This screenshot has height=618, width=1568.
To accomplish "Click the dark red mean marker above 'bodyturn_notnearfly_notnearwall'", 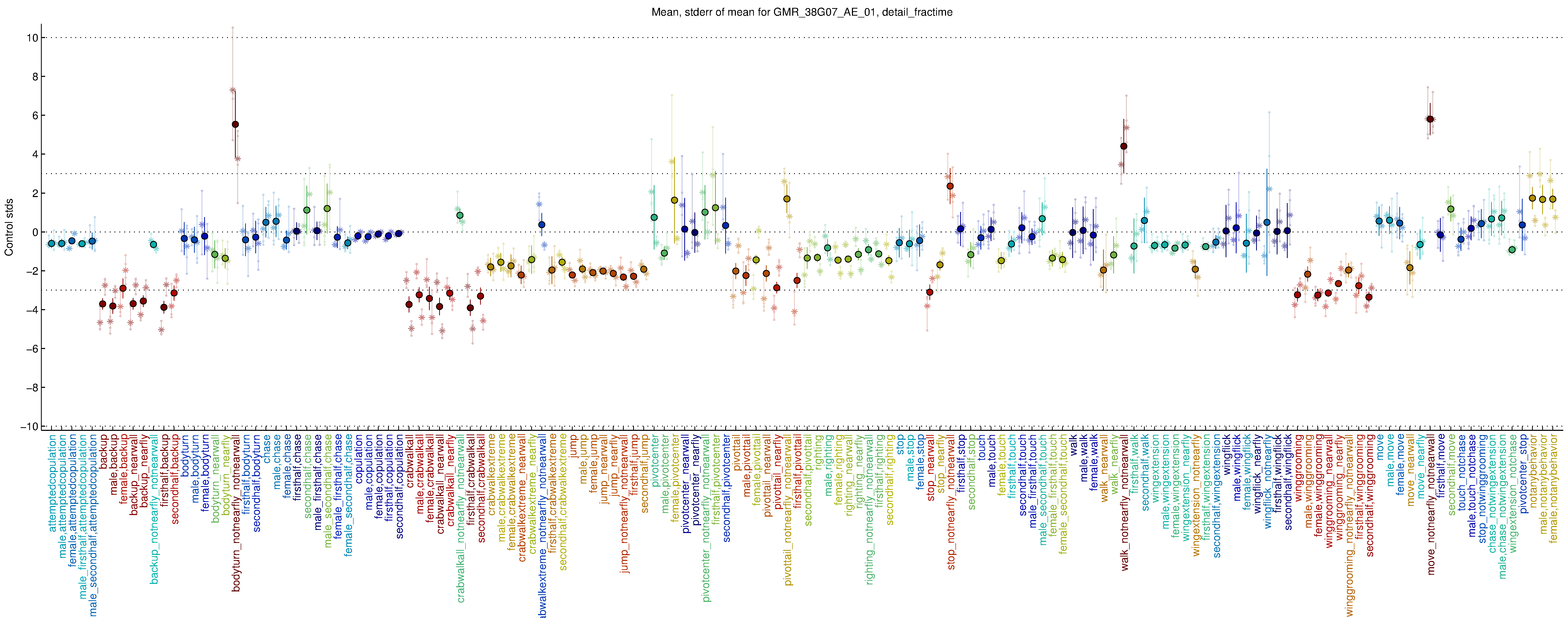I will point(235,124).
